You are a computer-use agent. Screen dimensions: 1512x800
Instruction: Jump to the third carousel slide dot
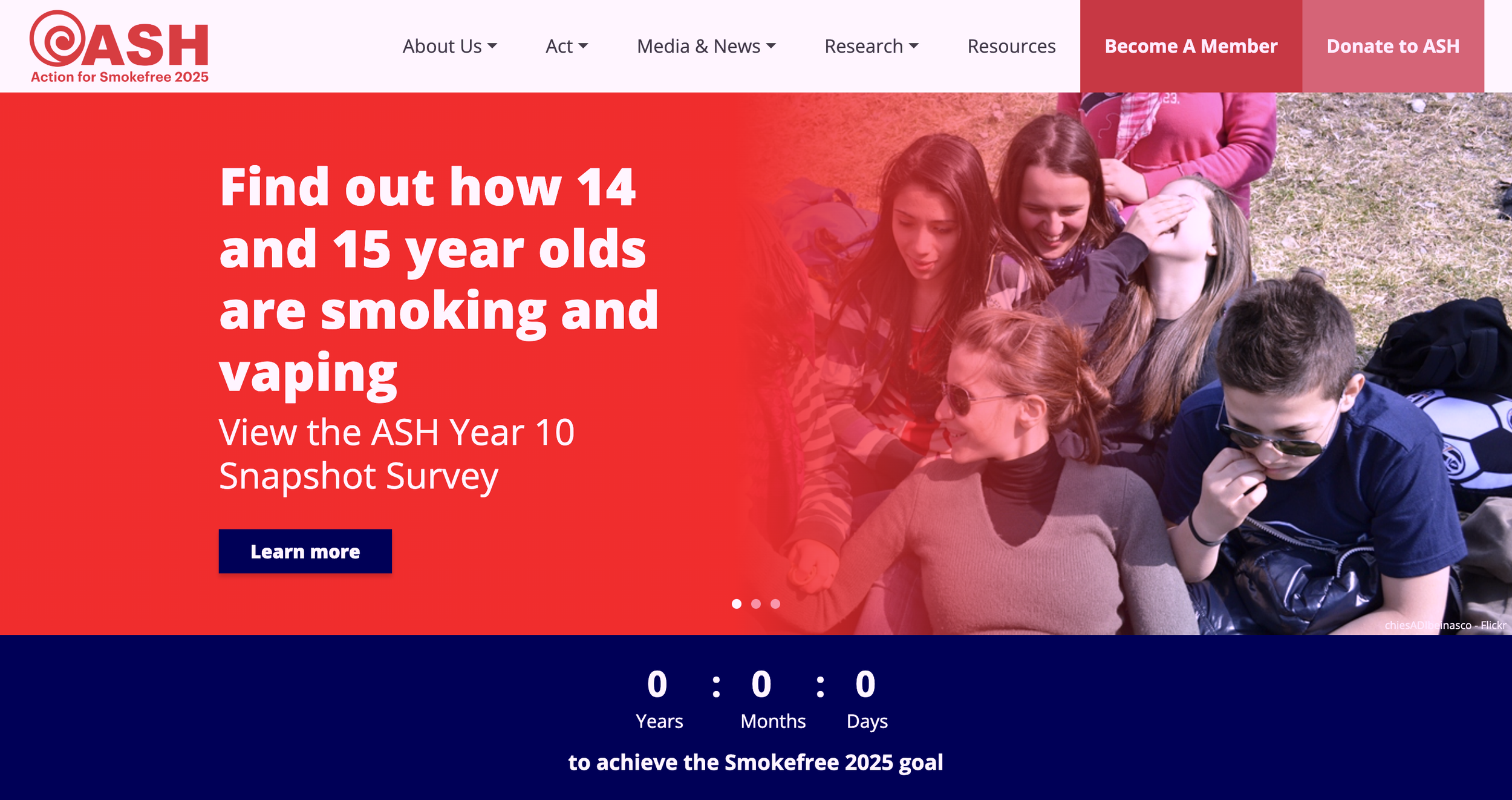tap(775, 604)
